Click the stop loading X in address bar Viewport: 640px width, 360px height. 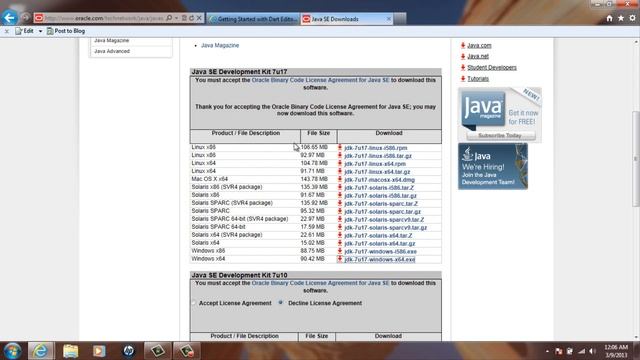[x=199, y=18]
